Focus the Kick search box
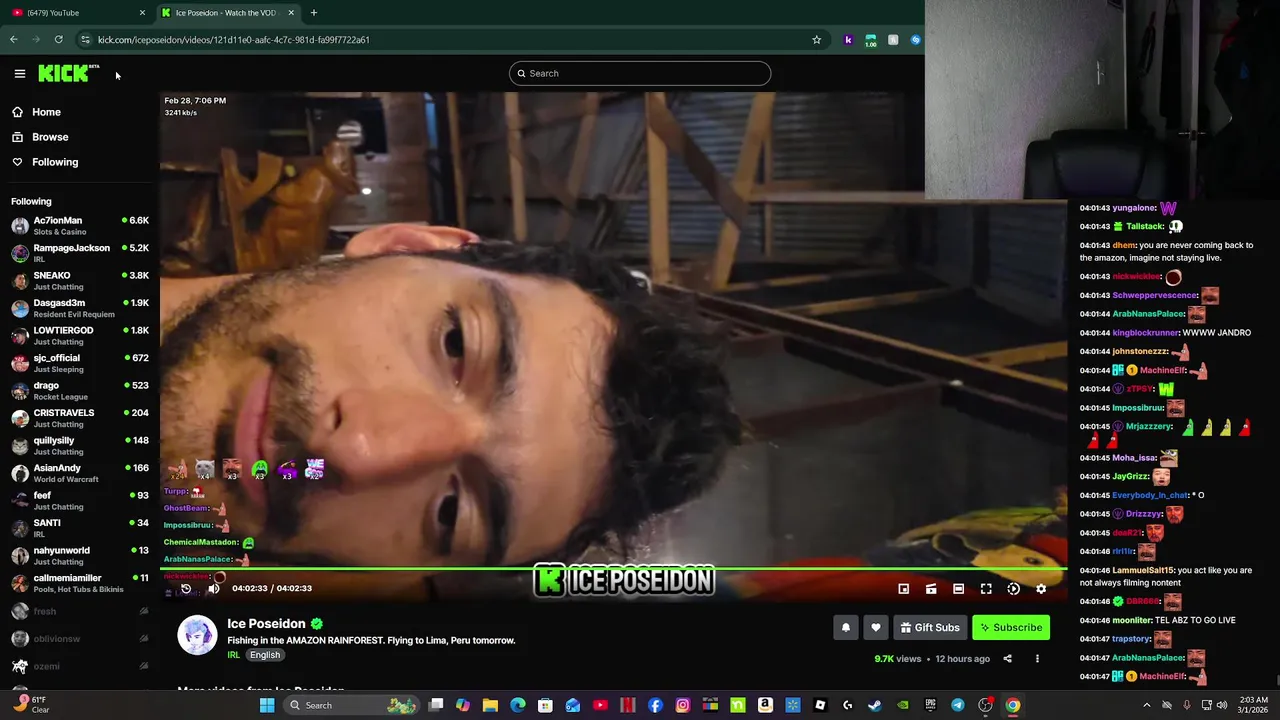This screenshot has width=1280, height=720. point(640,73)
